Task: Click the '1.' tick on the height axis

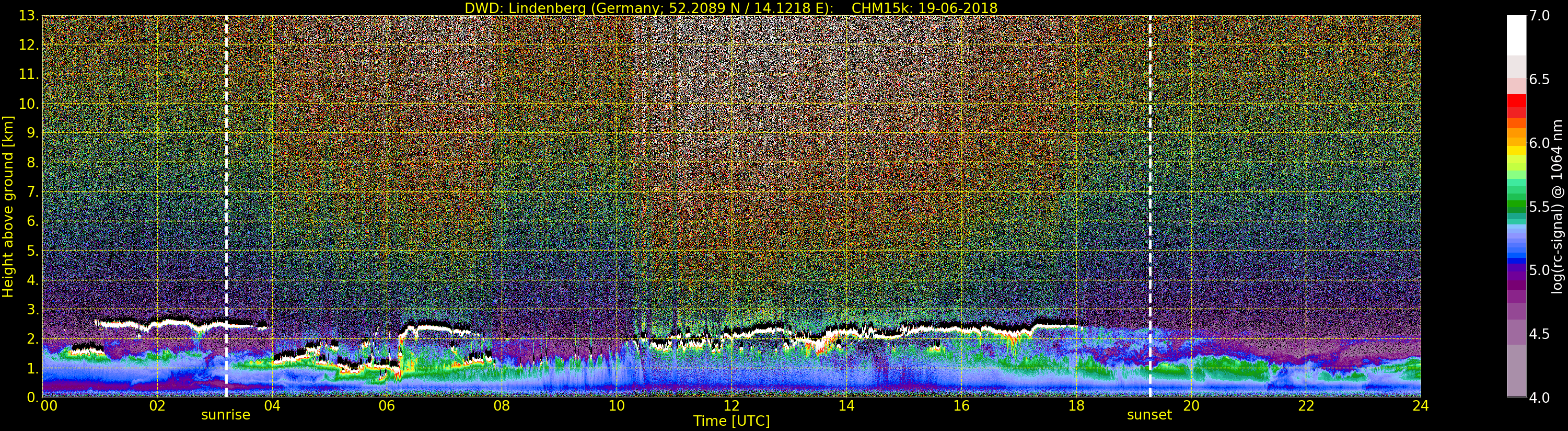Action: [x=32, y=368]
